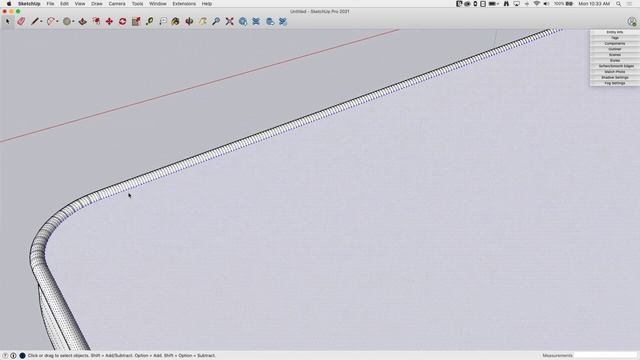Expand the Shadow Settings panel

615,78
